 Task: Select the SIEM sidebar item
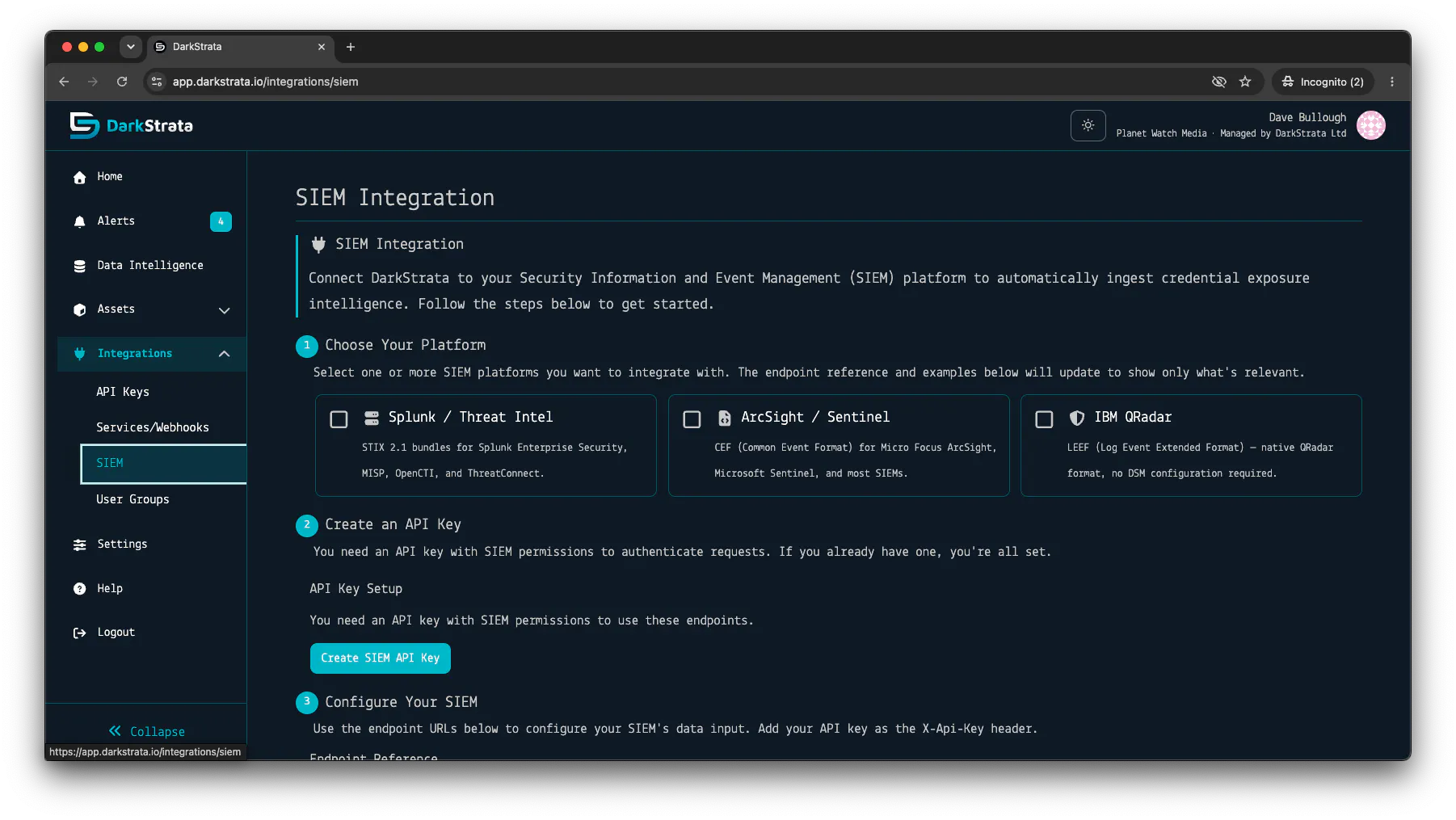pos(163,464)
